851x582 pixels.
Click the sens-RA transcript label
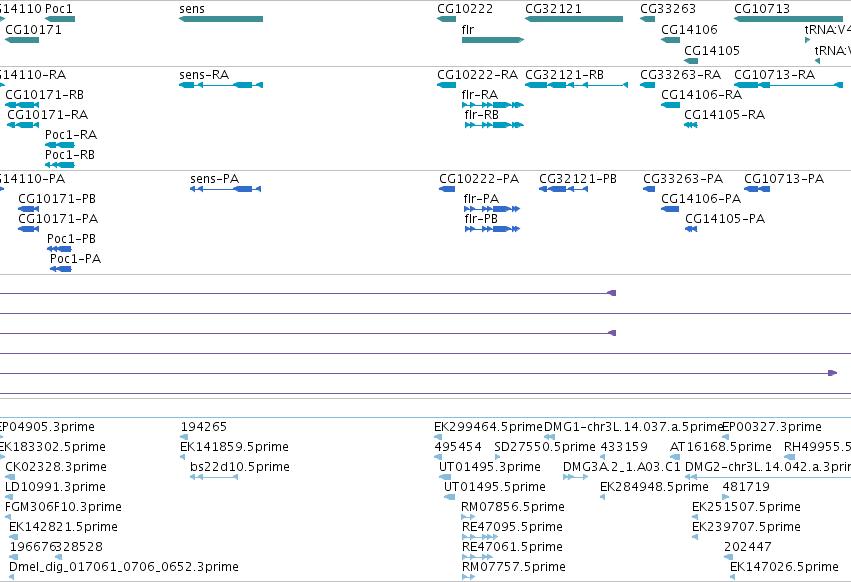(x=204, y=74)
